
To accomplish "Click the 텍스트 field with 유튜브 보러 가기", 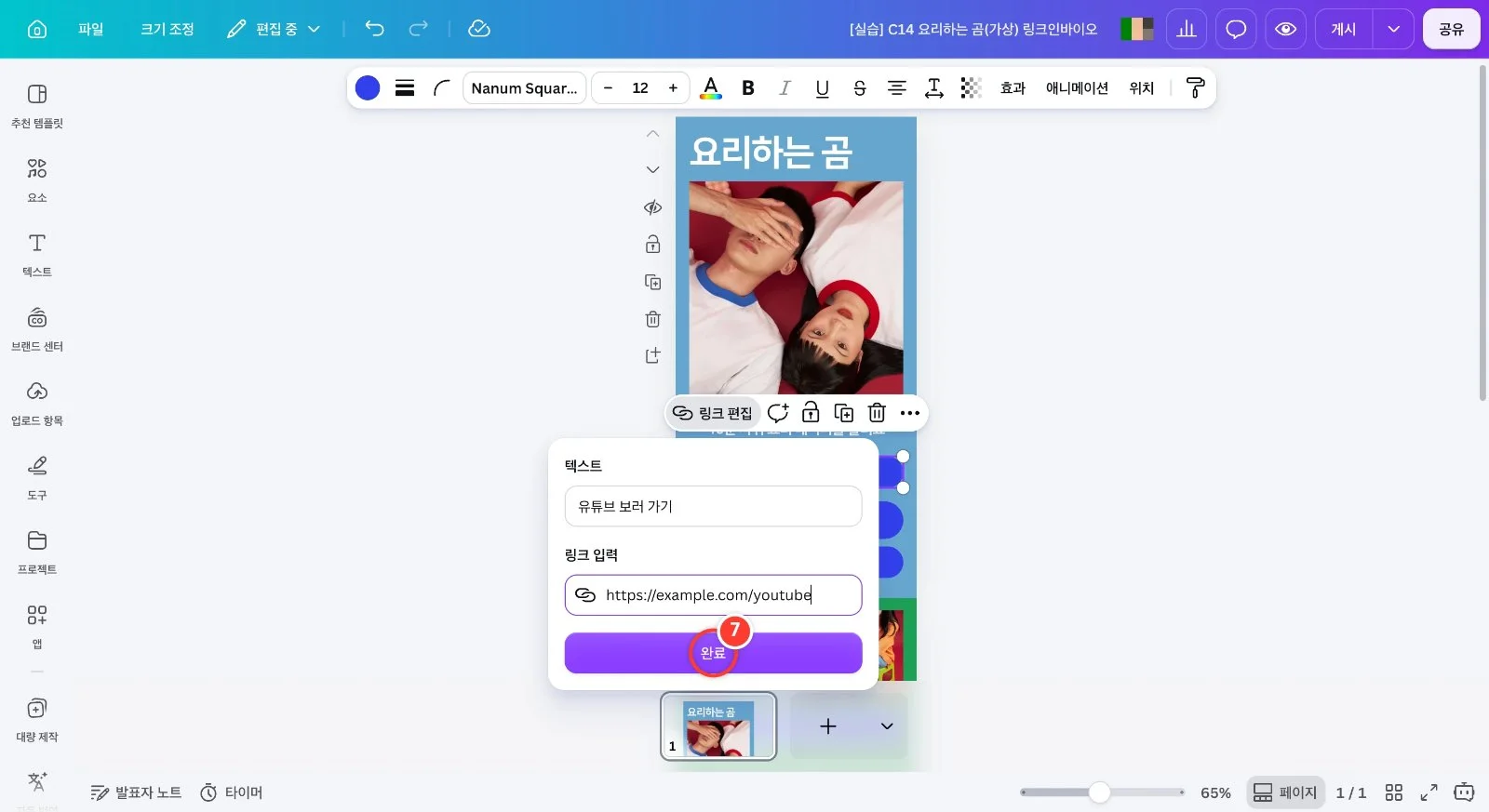I will click(713, 506).
